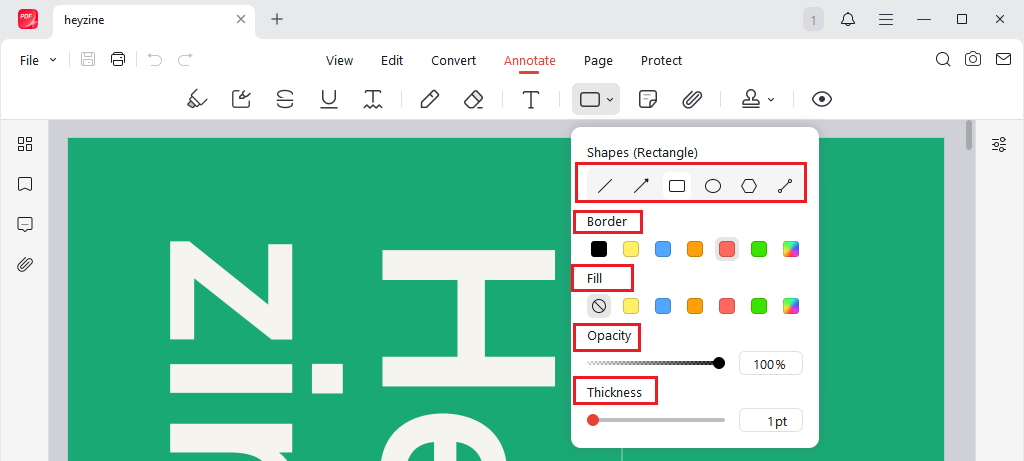The width and height of the screenshot is (1024, 461).
Task: Switch to the View tab
Action: [x=340, y=61]
